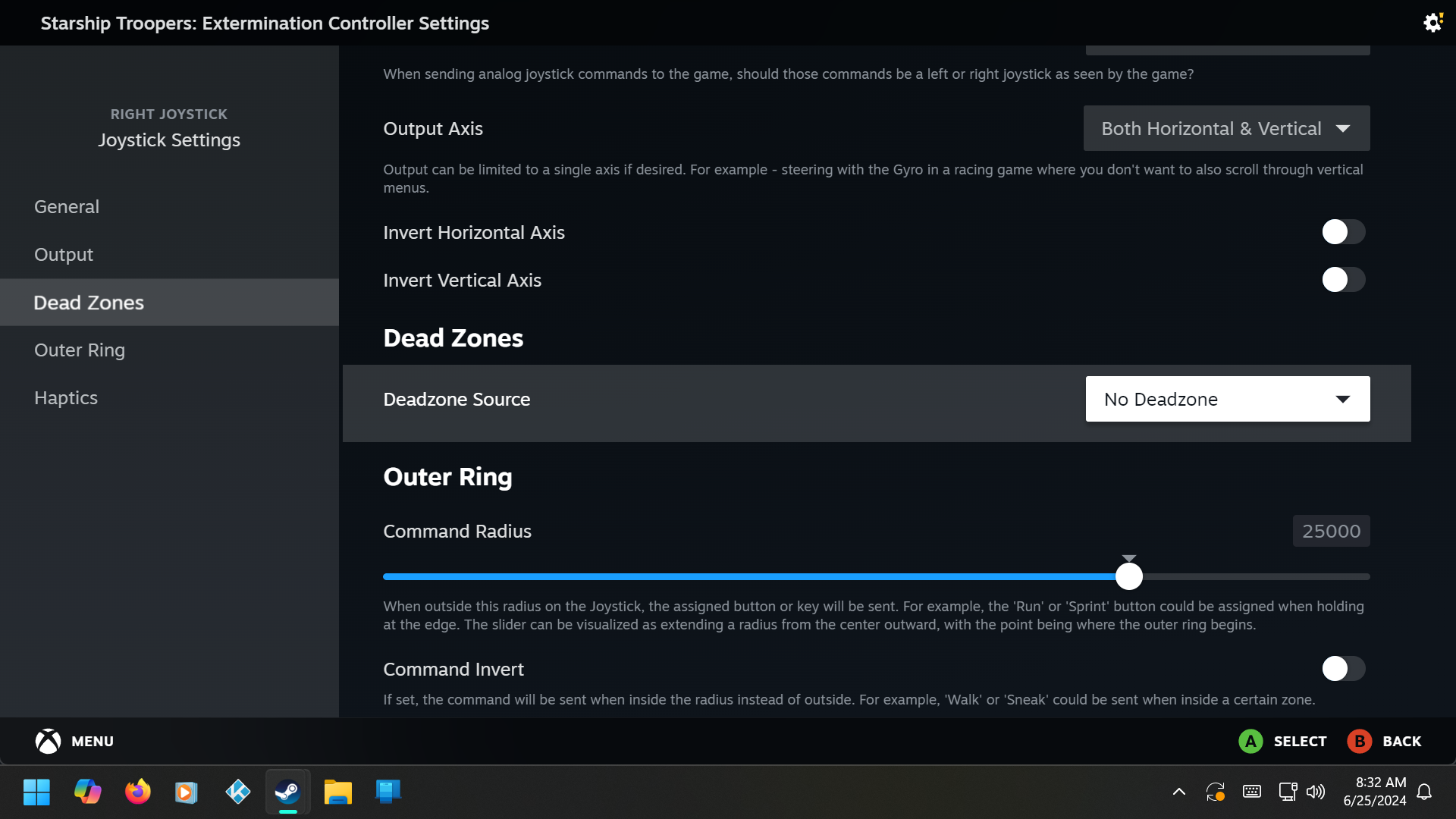Turn on Command Invert toggle
Image resolution: width=1456 pixels, height=819 pixels.
(1343, 669)
